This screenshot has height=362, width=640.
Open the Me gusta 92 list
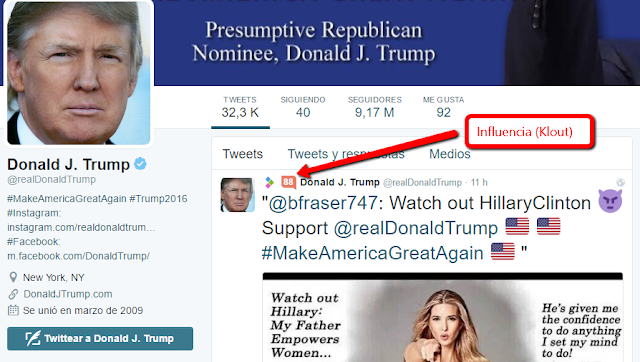[443, 107]
